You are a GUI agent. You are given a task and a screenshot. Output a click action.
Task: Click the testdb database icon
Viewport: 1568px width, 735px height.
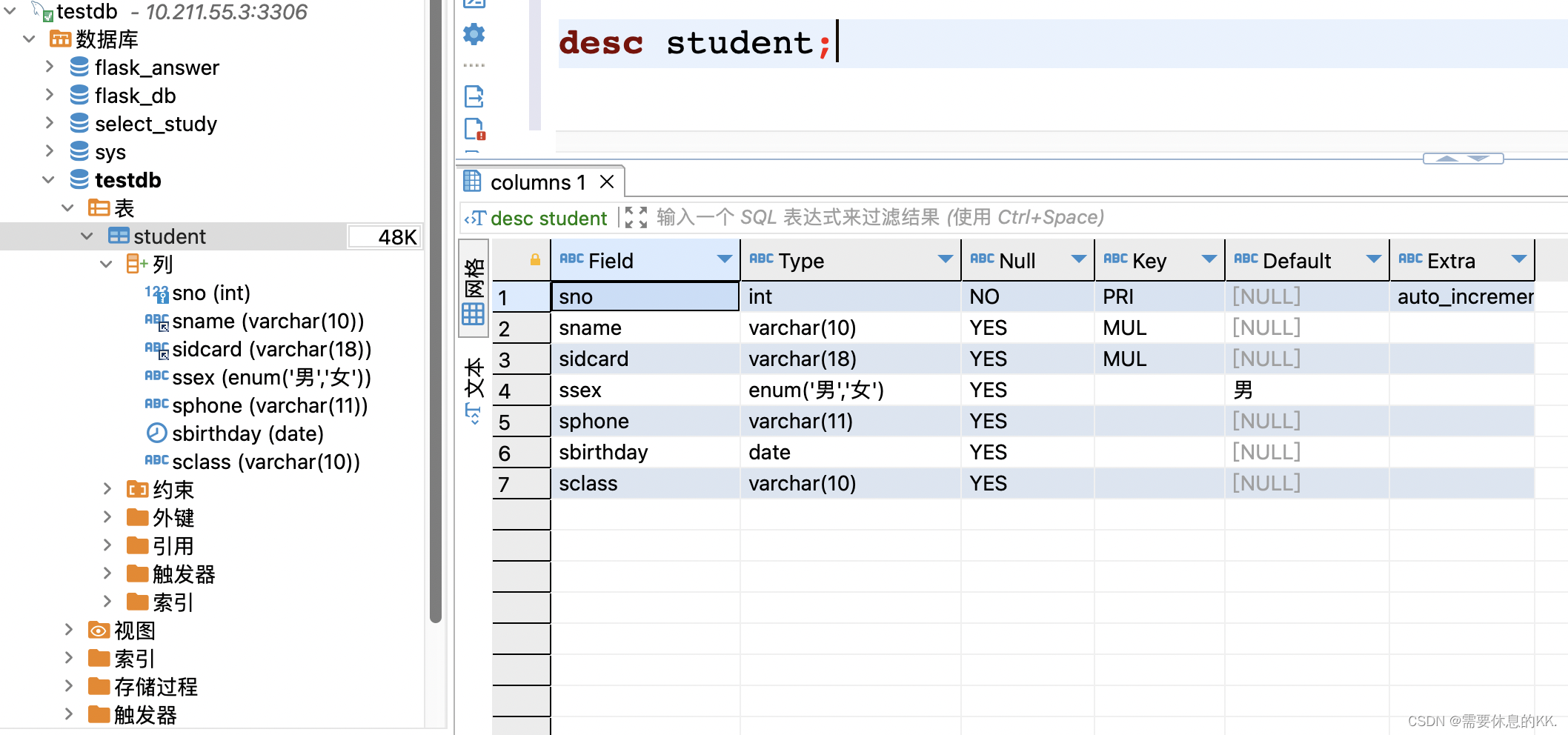(79, 179)
